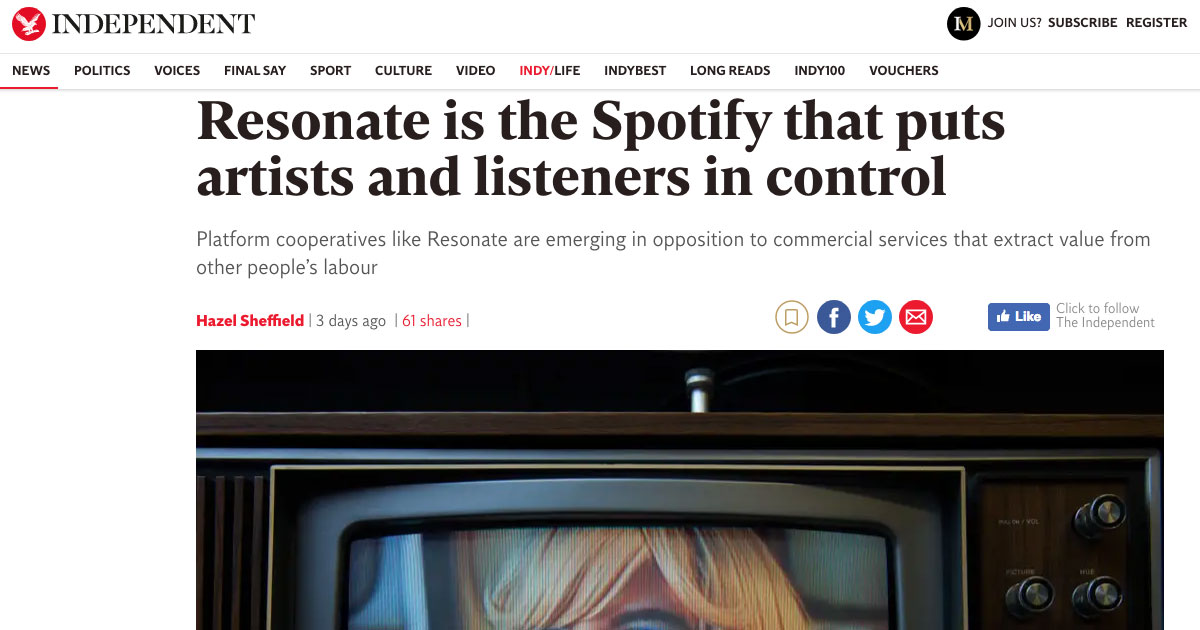Open the News tab
Screen dimensions: 1200x630
pos(31,70)
